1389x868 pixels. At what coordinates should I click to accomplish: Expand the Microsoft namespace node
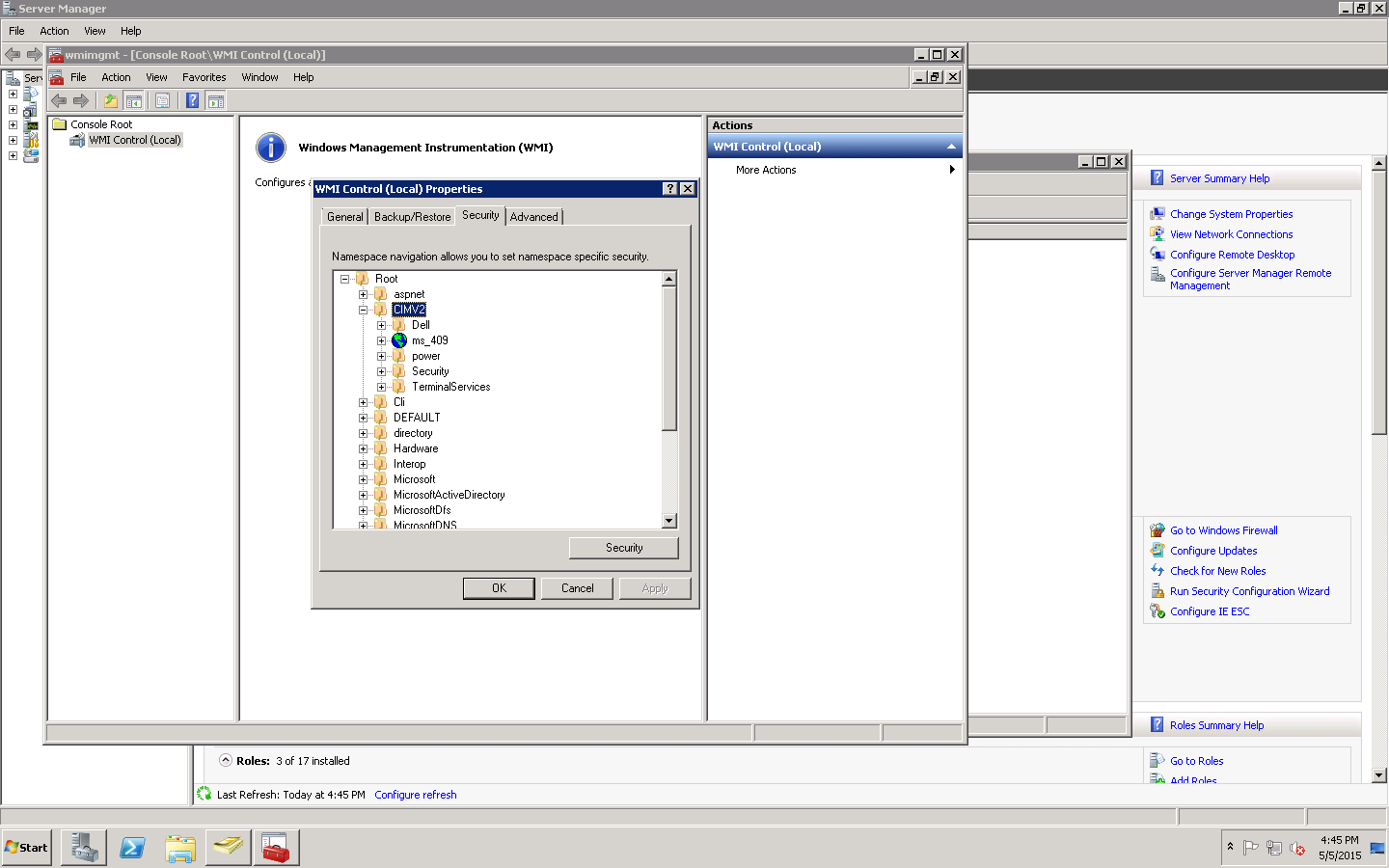(x=364, y=479)
